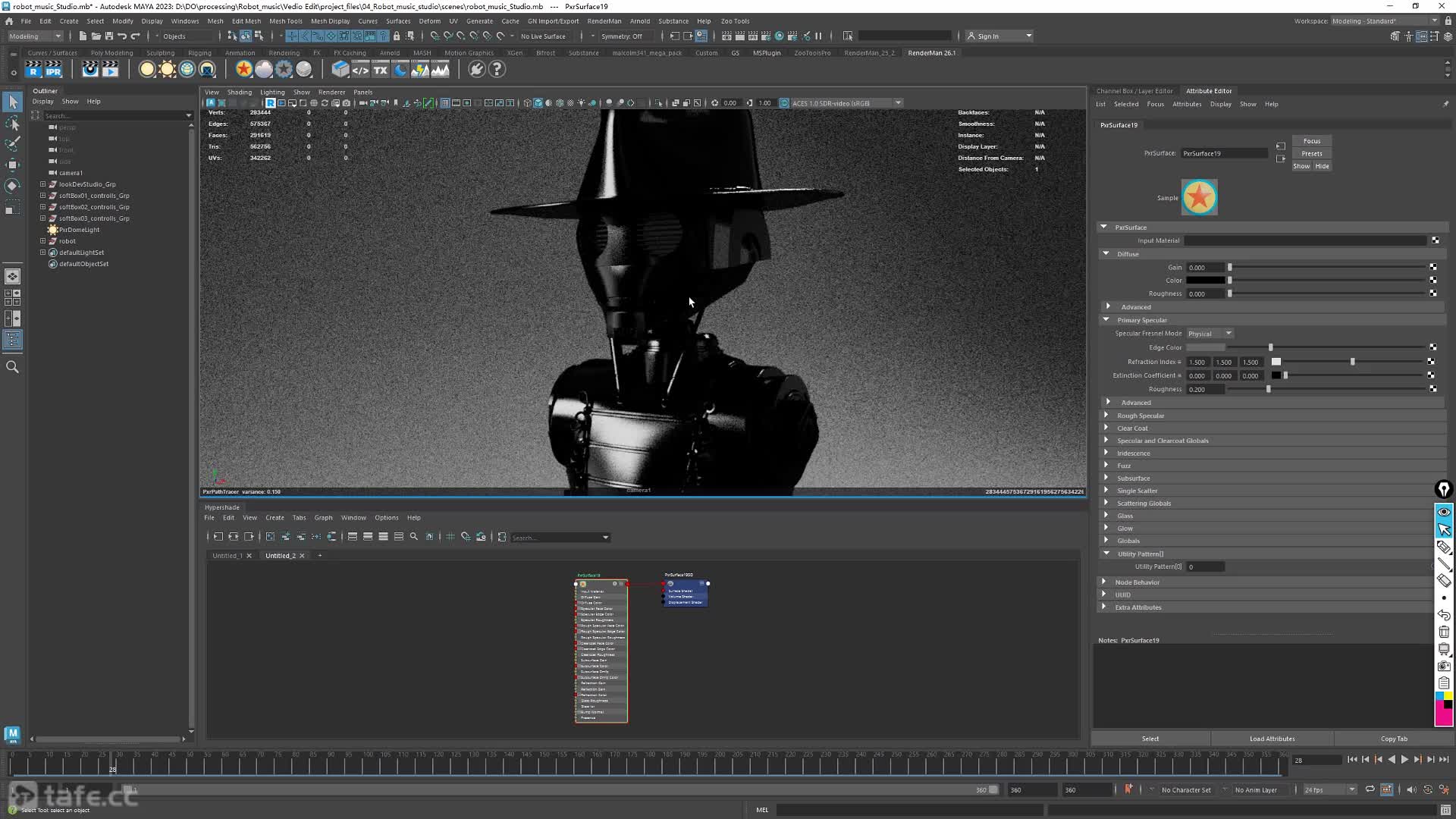Toggle the lock icon in the status line
This screenshot has height=819, width=1456.
(397, 36)
